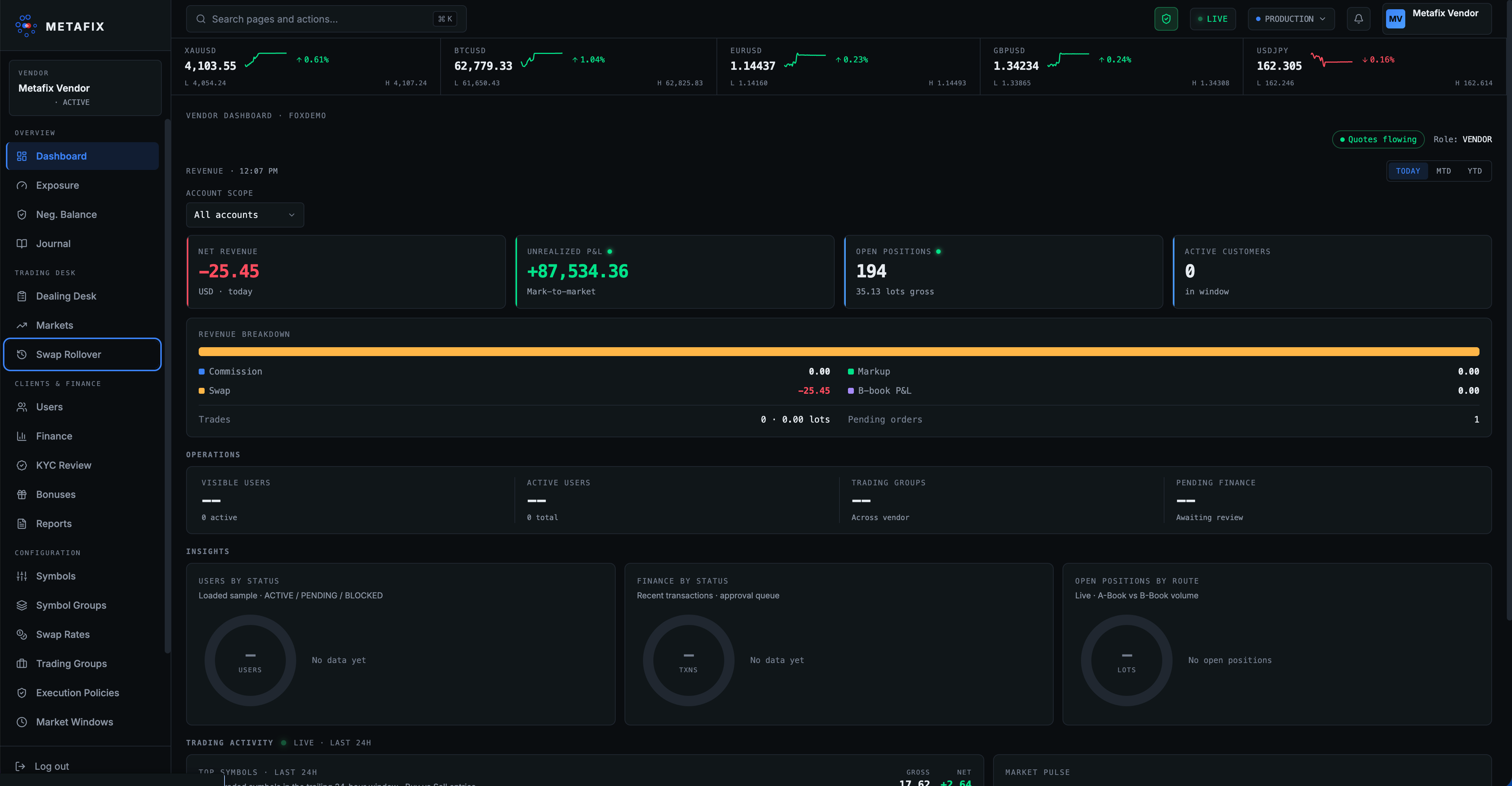
Task: Click the Execution Policies shield icon
Action: [22, 693]
